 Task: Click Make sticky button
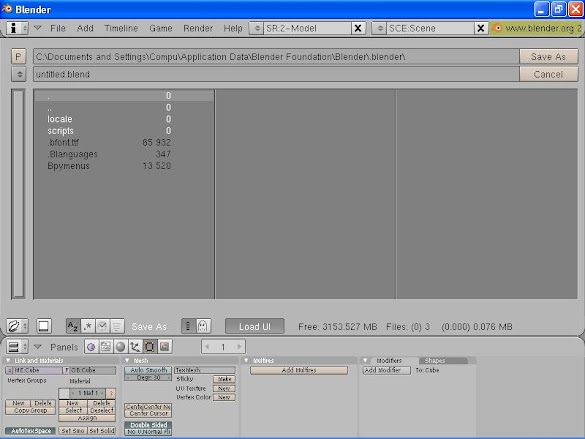click(x=224, y=379)
